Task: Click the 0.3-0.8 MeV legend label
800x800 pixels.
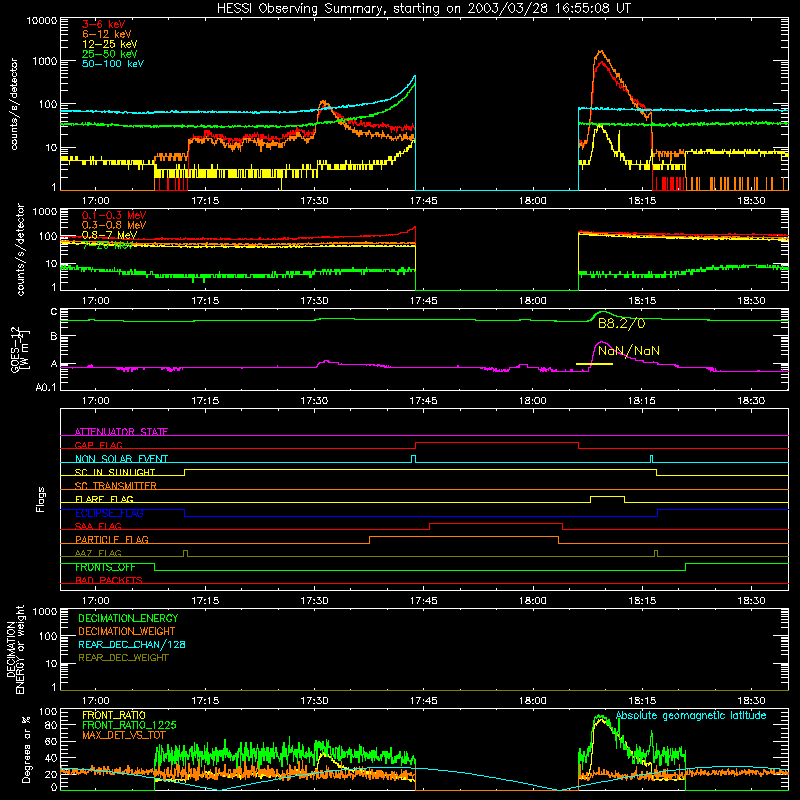Action: 114,225
